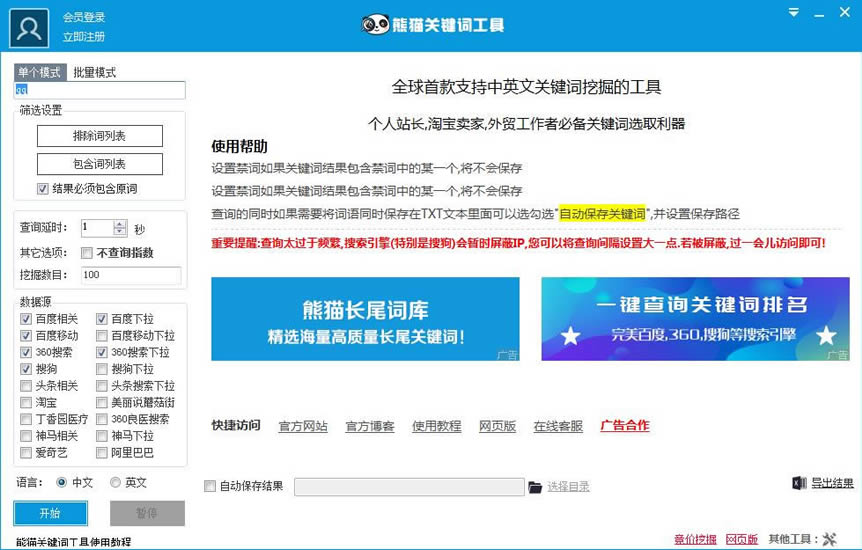
Task: Switch to 批量模式 tab
Action: point(94,72)
